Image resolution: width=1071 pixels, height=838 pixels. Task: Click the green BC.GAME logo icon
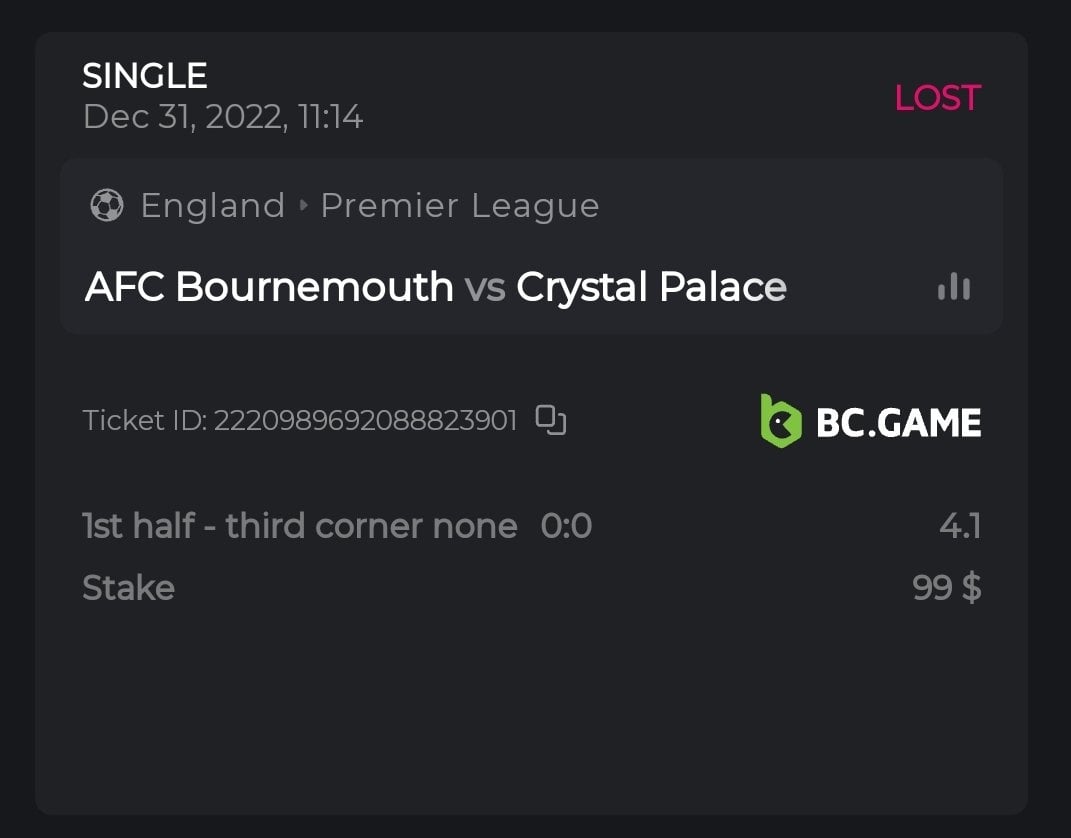click(780, 421)
